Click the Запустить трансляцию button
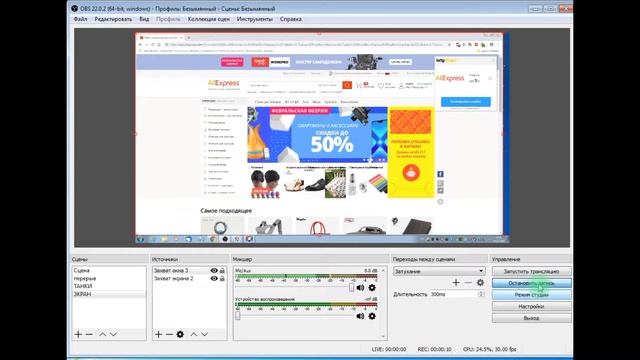Screen dimensions: 640x360 click(531, 271)
